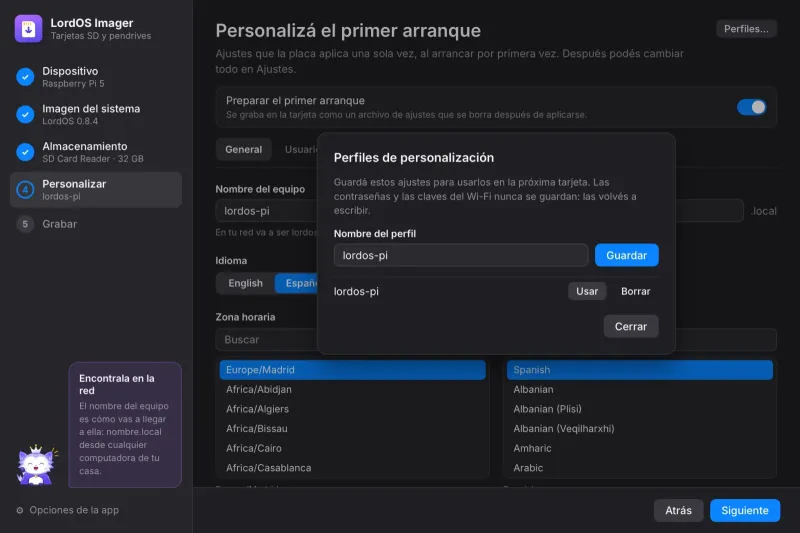
Task: Select the Personalizar sidebar step
Action: (96, 190)
